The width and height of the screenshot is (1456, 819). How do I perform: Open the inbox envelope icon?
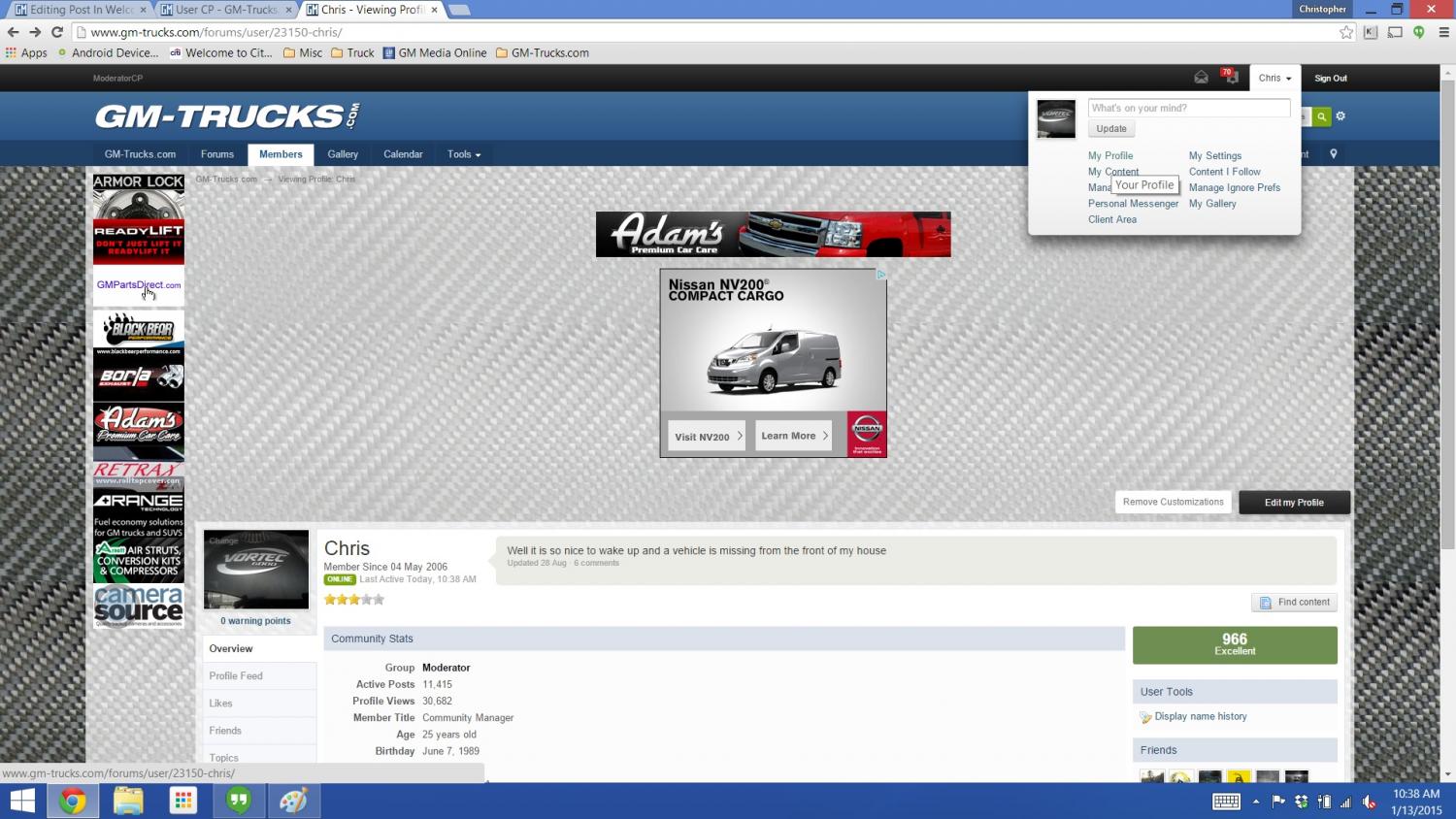(1201, 78)
